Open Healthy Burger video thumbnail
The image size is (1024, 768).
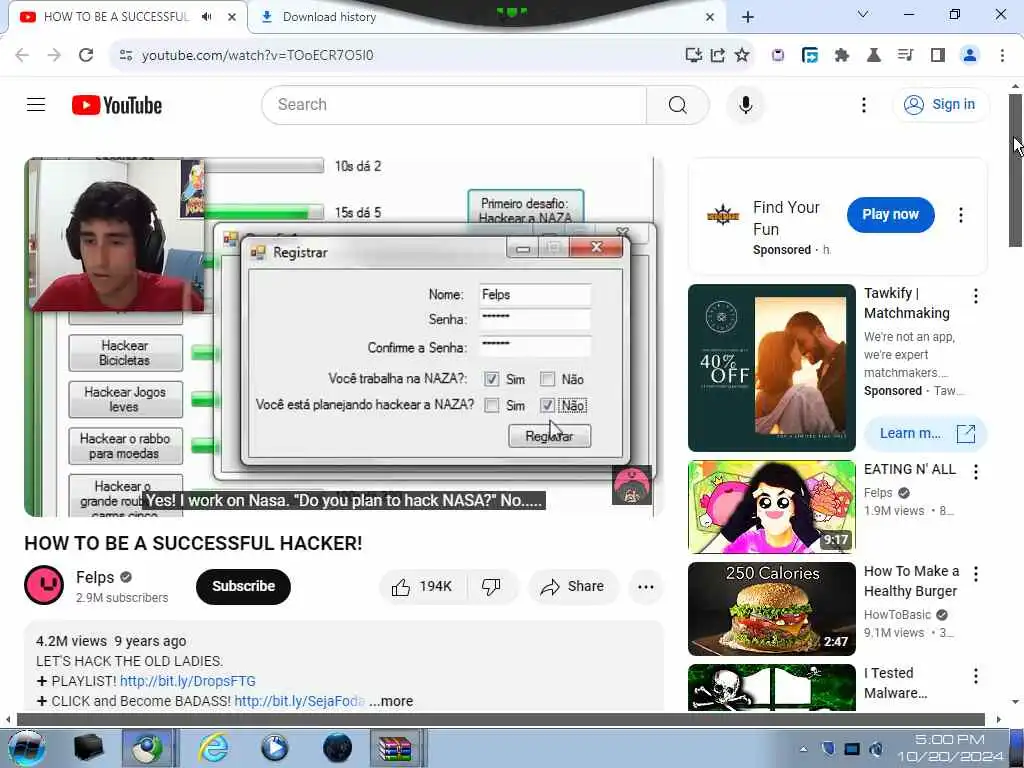pos(771,609)
